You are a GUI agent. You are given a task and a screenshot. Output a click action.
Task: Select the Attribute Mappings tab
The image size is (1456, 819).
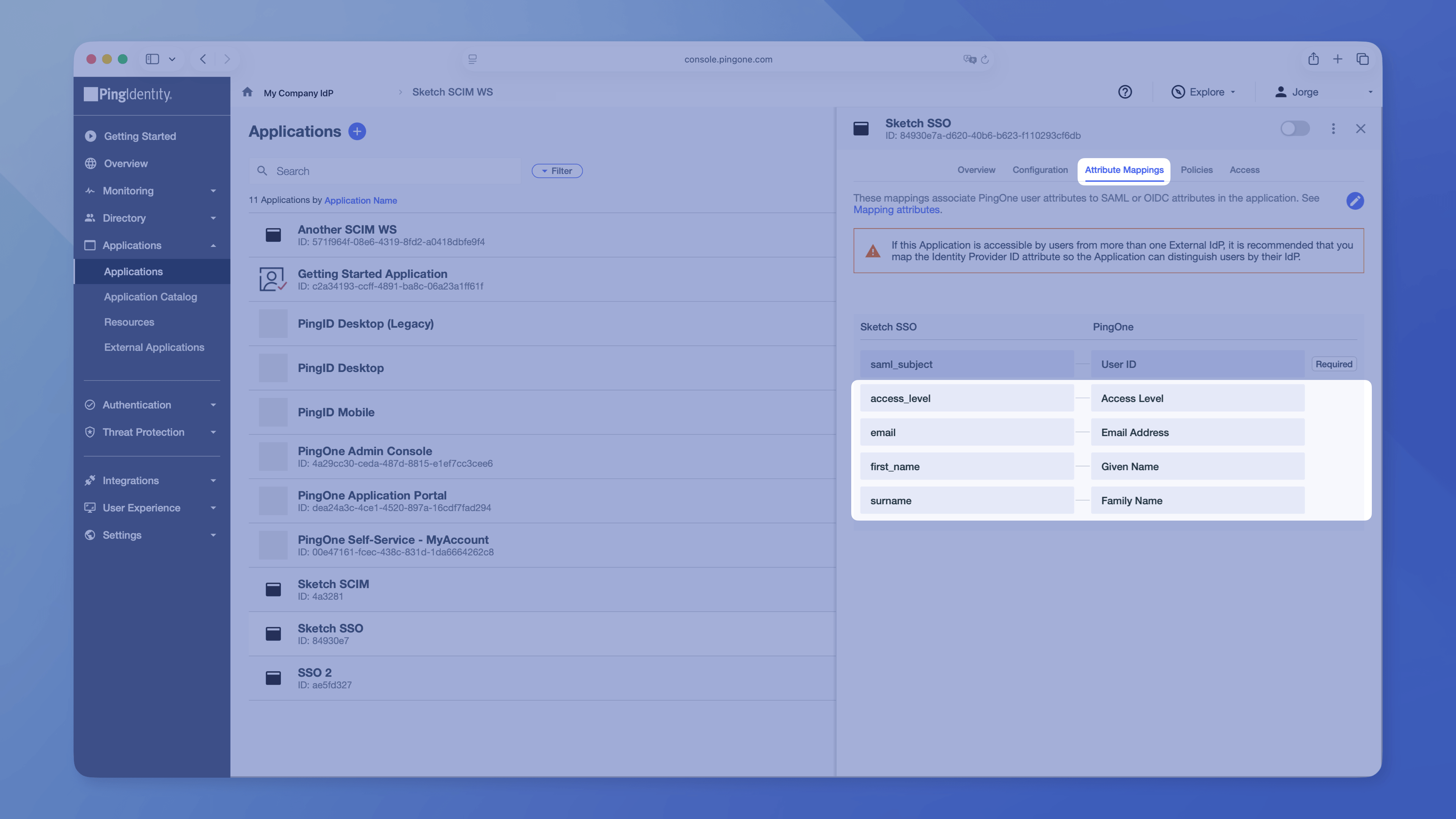(x=1123, y=170)
